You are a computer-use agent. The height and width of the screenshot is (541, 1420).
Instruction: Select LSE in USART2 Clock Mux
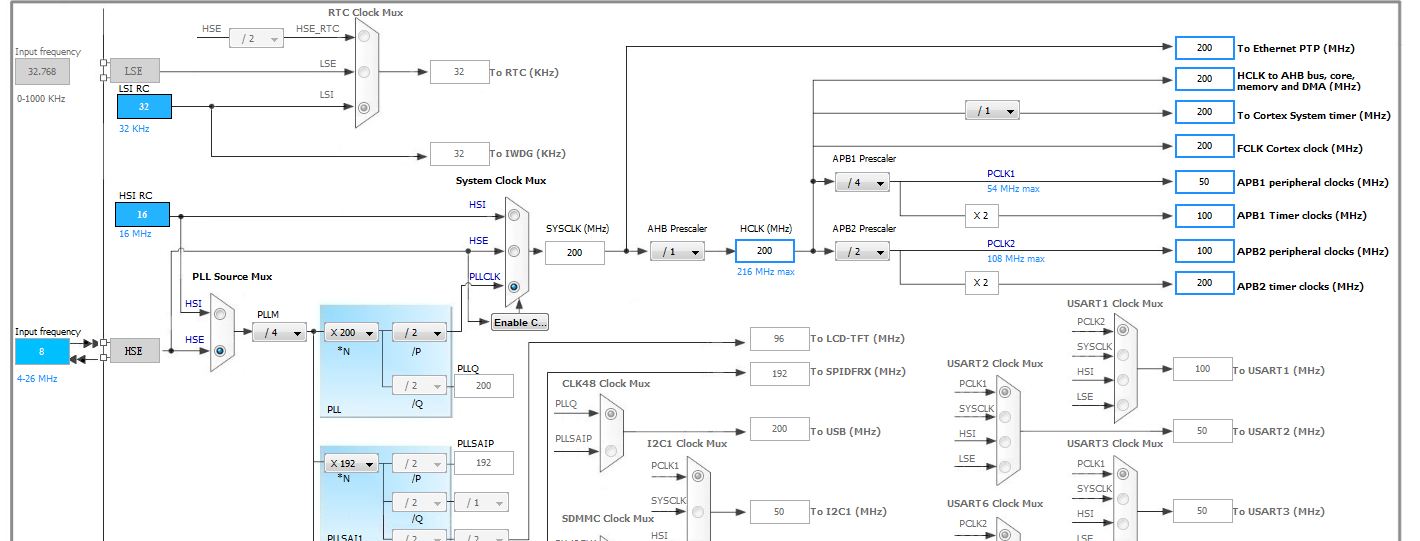pyautogui.click(x=1005, y=467)
